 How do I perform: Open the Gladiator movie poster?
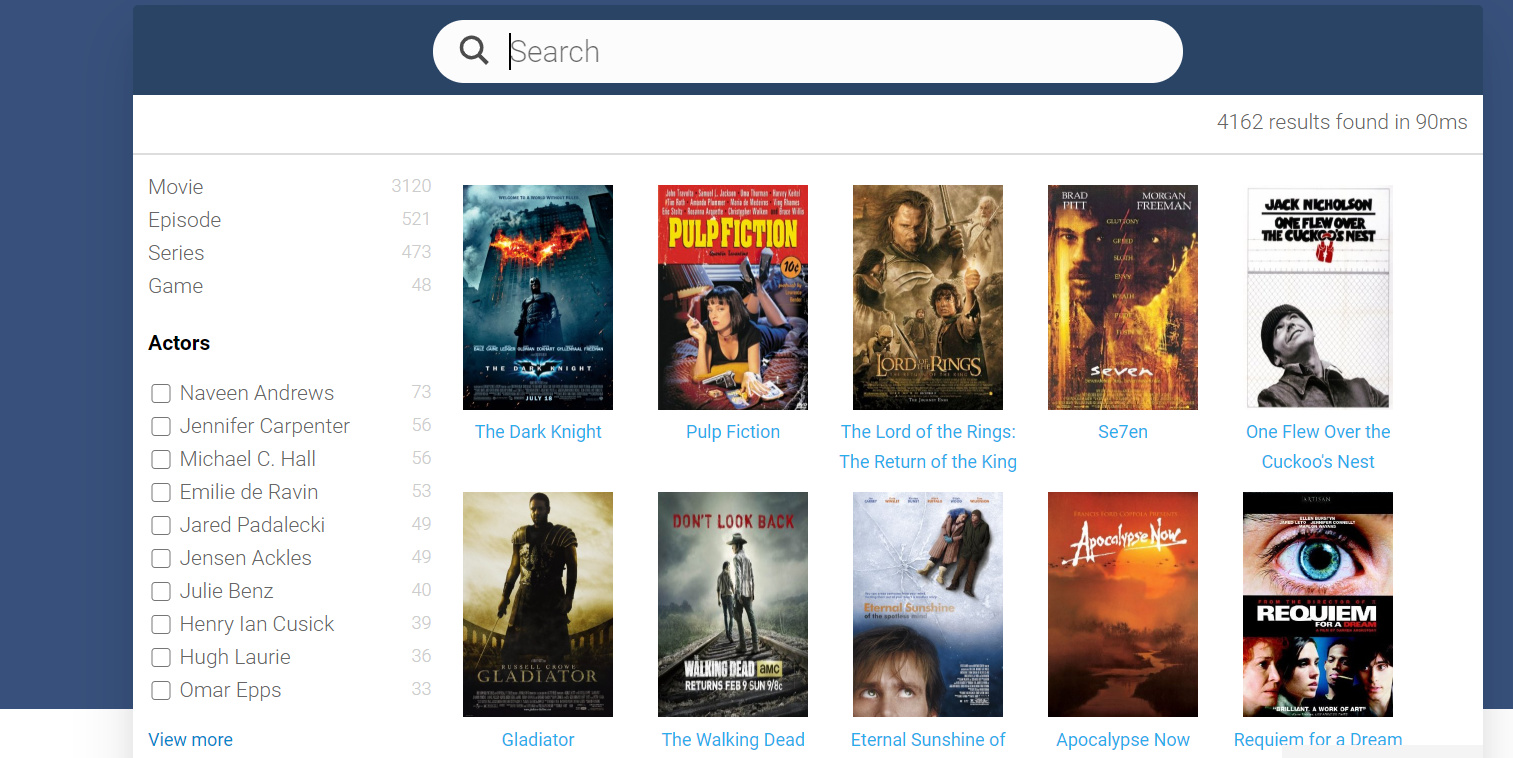pyautogui.click(x=538, y=604)
